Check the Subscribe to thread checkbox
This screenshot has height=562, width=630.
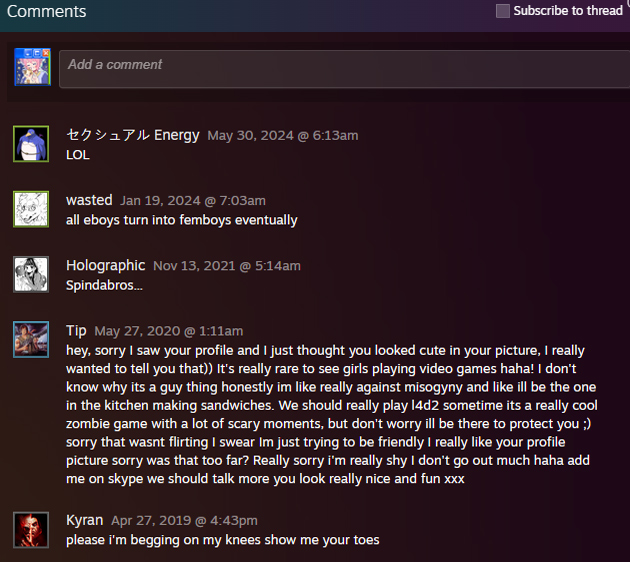pyautogui.click(x=503, y=11)
